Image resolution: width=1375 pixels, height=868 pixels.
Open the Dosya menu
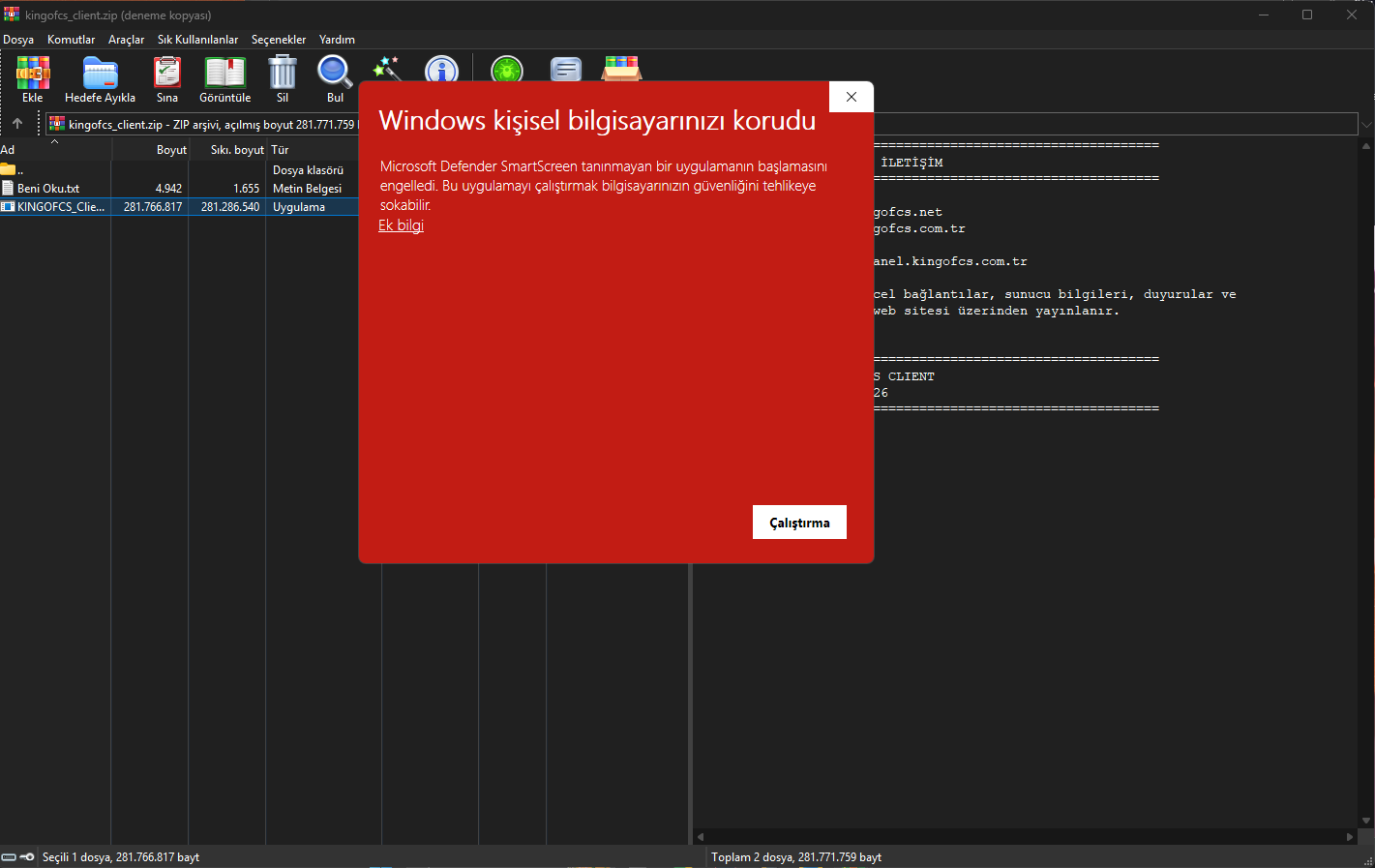click(18, 40)
